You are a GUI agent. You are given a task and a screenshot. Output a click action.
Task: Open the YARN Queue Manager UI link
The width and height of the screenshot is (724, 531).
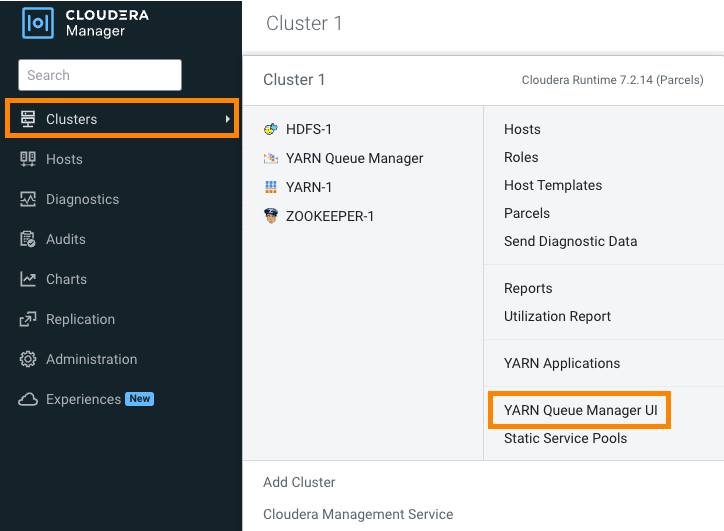click(x=579, y=410)
